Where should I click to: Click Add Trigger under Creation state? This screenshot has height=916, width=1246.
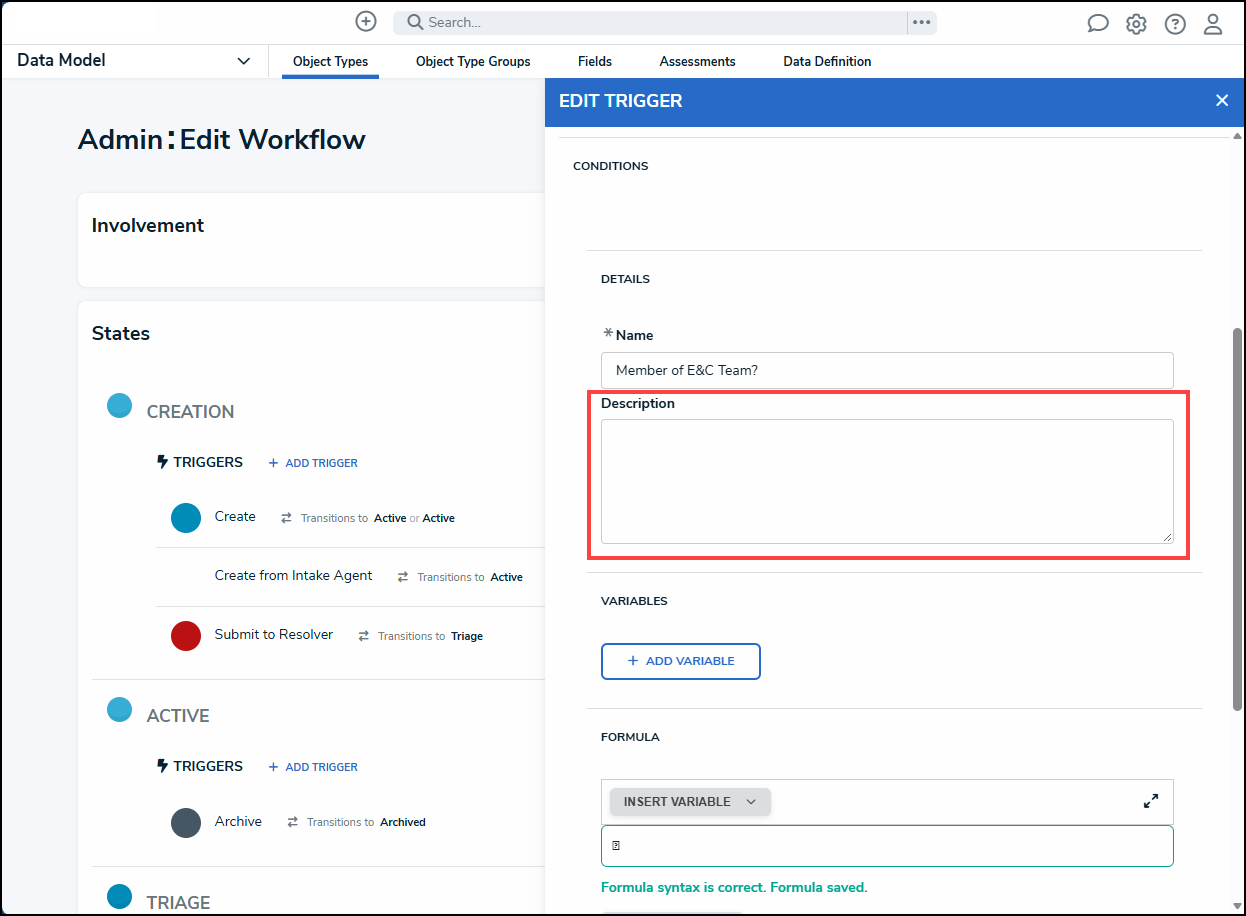pos(313,463)
